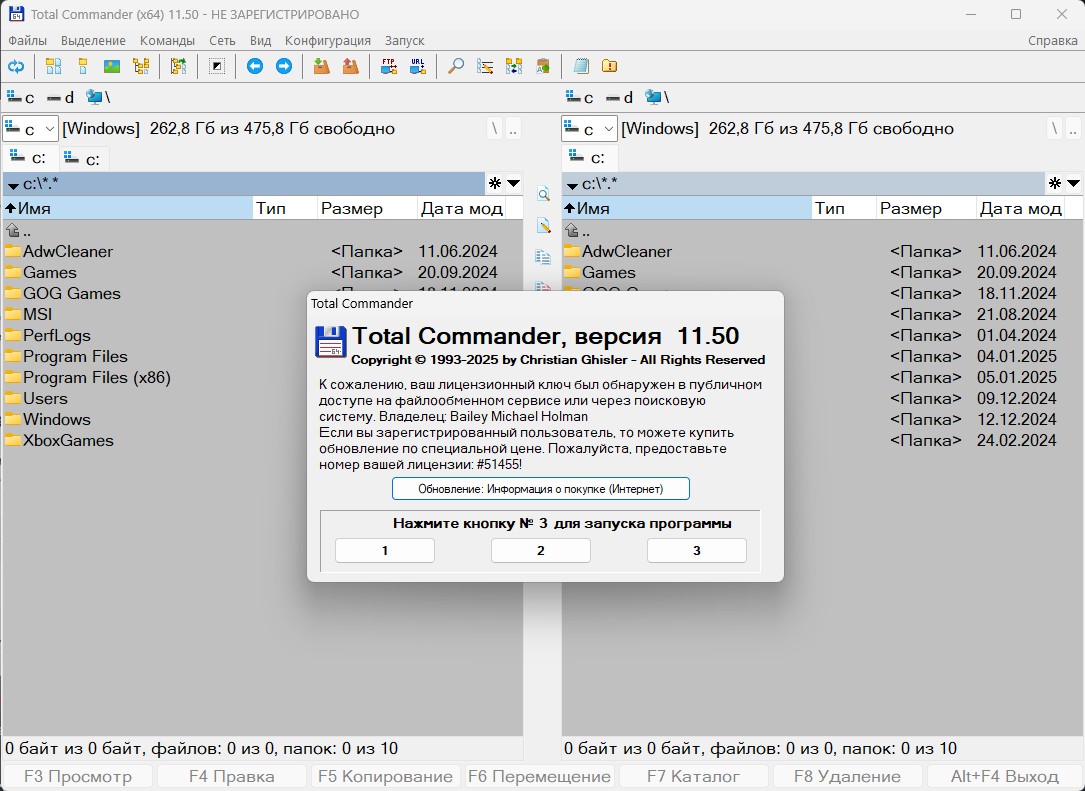The width and height of the screenshot is (1085, 791).
Task: Click F7 Каталог button
Action: [x=693, y=776]
